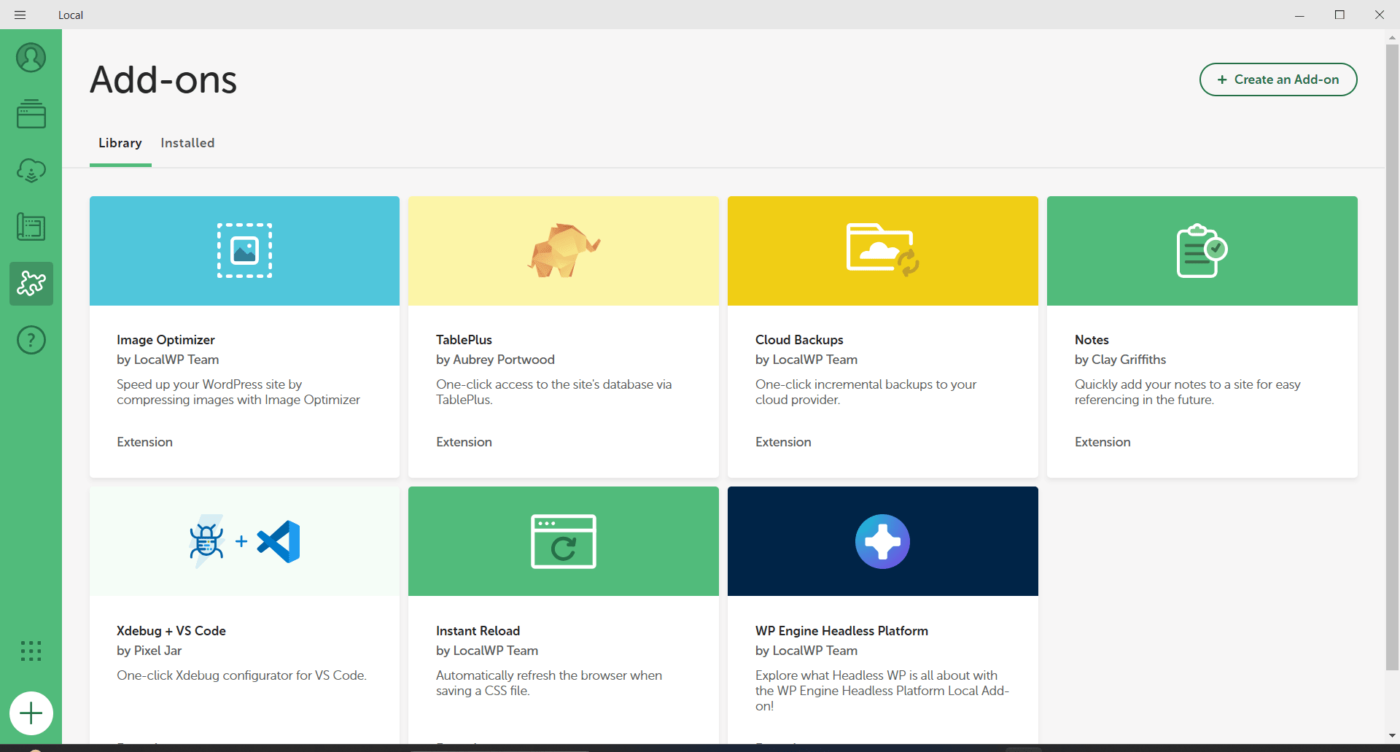Go to Local Sites icon in sidebar

pos(31,114)
